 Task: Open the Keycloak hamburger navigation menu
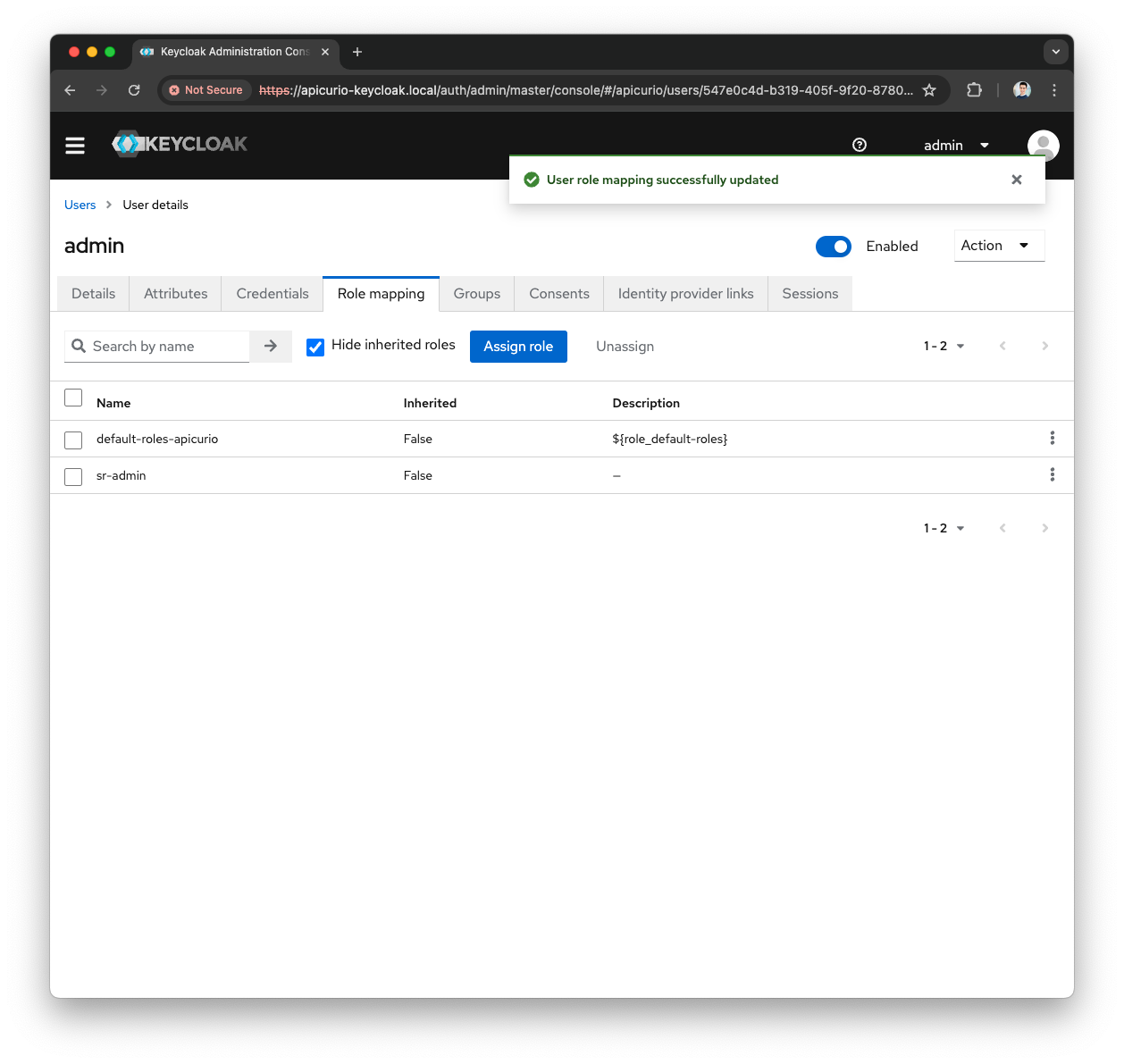(75, 145)
